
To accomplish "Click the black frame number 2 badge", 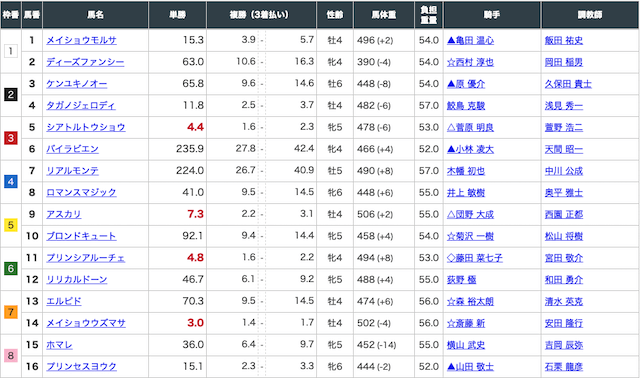I will coord(11,95).
